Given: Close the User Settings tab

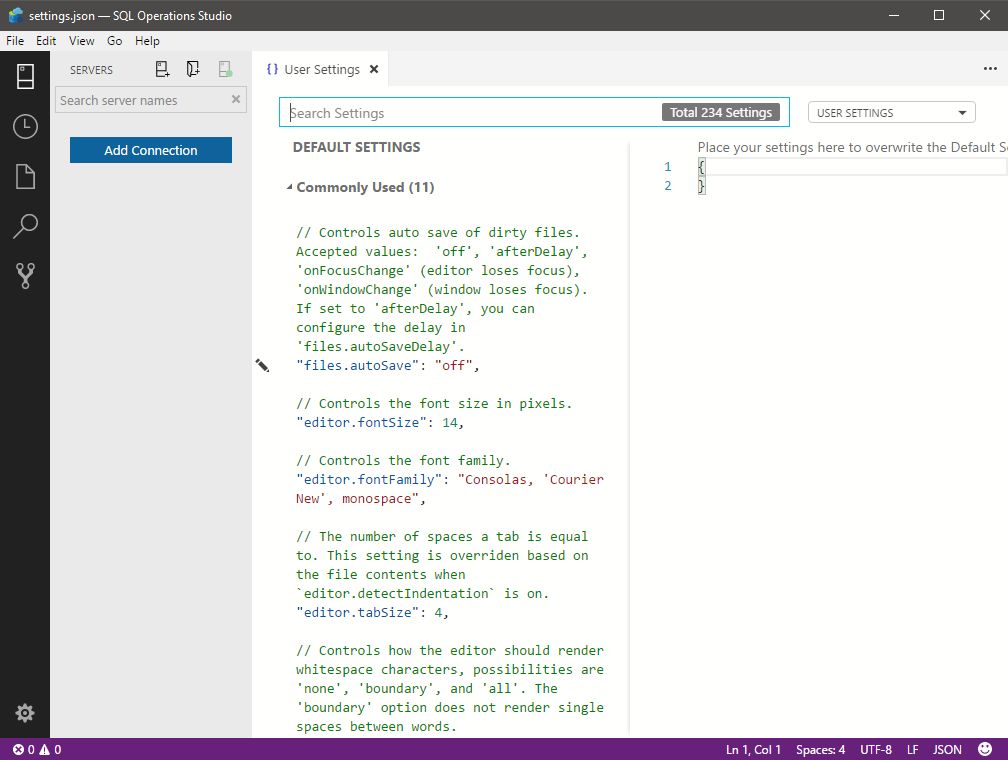Looking at the screenshot, I should pos(374,69).
